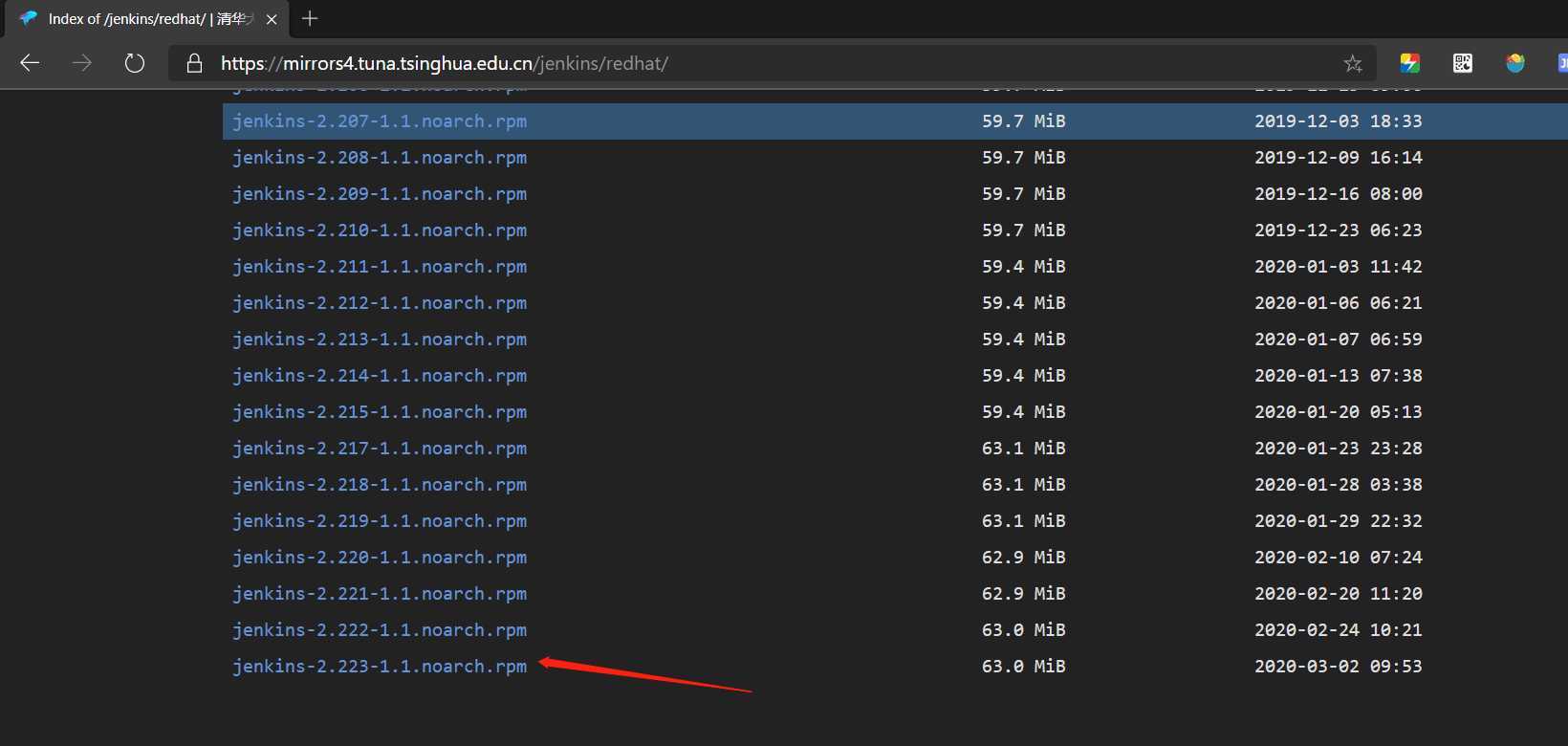Viewport: 1568px width, 746px height.
Task: Select the 59.7 MiB size of jenkins-2.207
Action: pos(1024,121)
